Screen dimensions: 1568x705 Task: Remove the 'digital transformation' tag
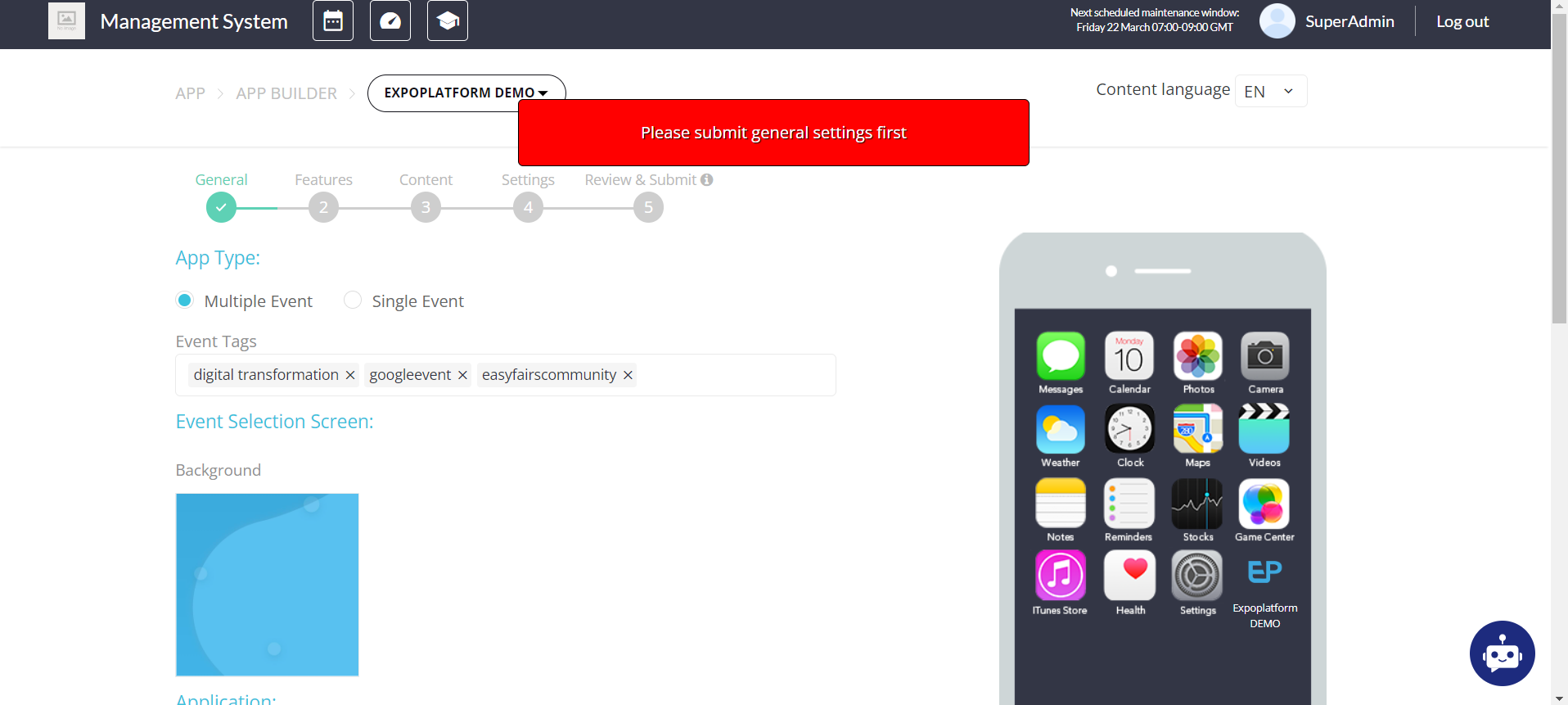point(350,375)
